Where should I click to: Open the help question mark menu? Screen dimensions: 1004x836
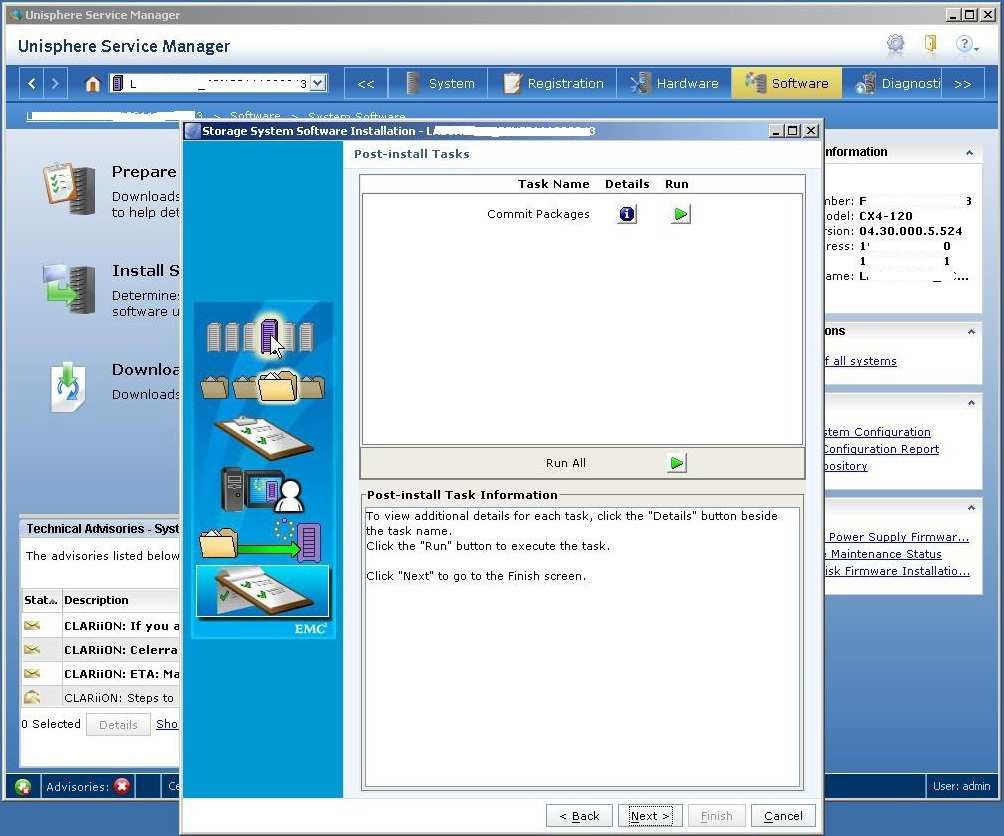pos(966,44)
